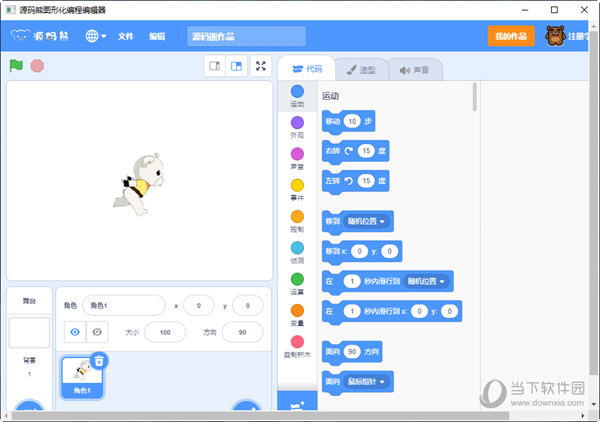Open 随机位置 dropdown in 秒内滑行到 block
The height and width of the screenshot is (422, 600).
pos(426,282)
